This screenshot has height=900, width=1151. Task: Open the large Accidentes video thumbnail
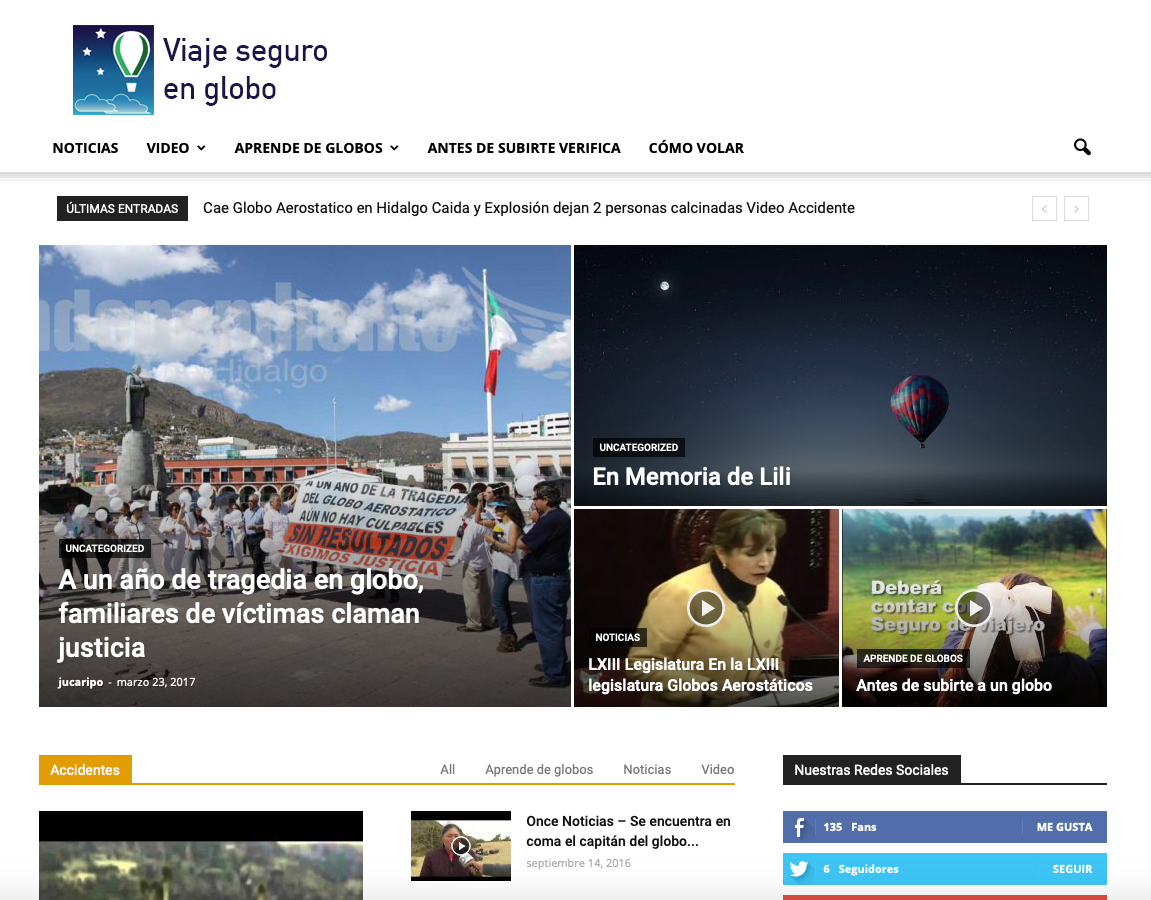coord(200,855)
